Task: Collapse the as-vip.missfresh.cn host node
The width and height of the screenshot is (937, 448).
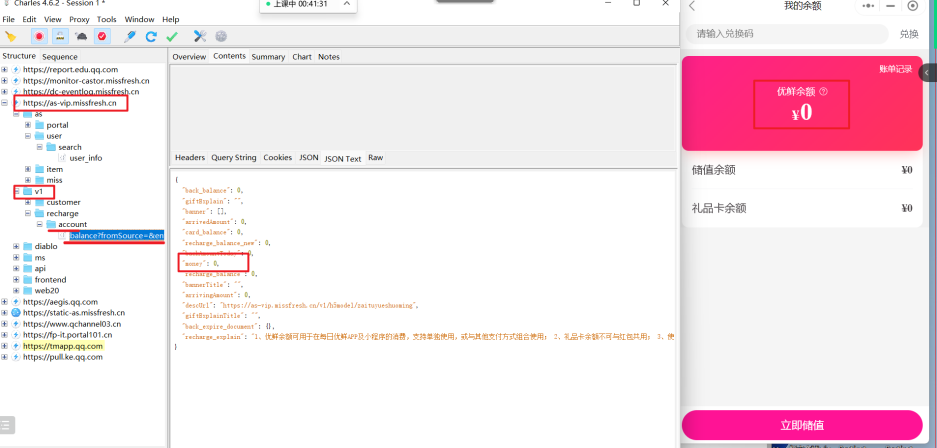Action: click(x=5, y=103)
